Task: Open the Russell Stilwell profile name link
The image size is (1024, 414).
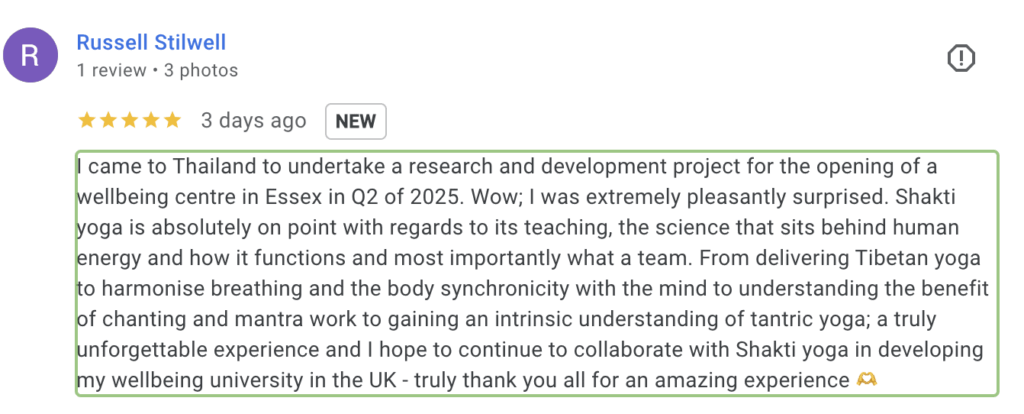Action: (x=151, y=42)
